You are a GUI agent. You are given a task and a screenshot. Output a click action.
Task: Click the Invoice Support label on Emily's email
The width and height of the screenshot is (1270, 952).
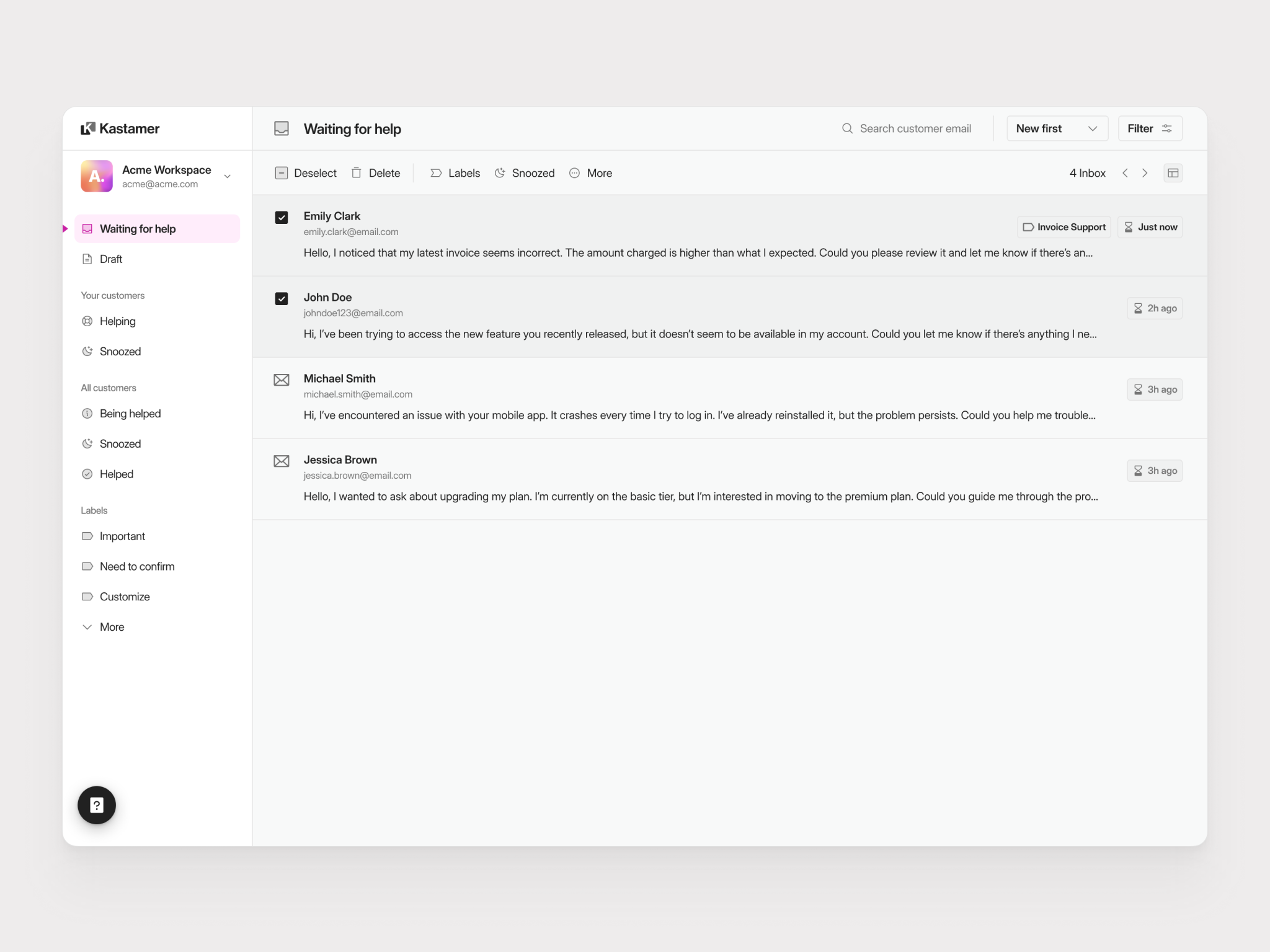pyautogui.click(x=1063, y=226)
